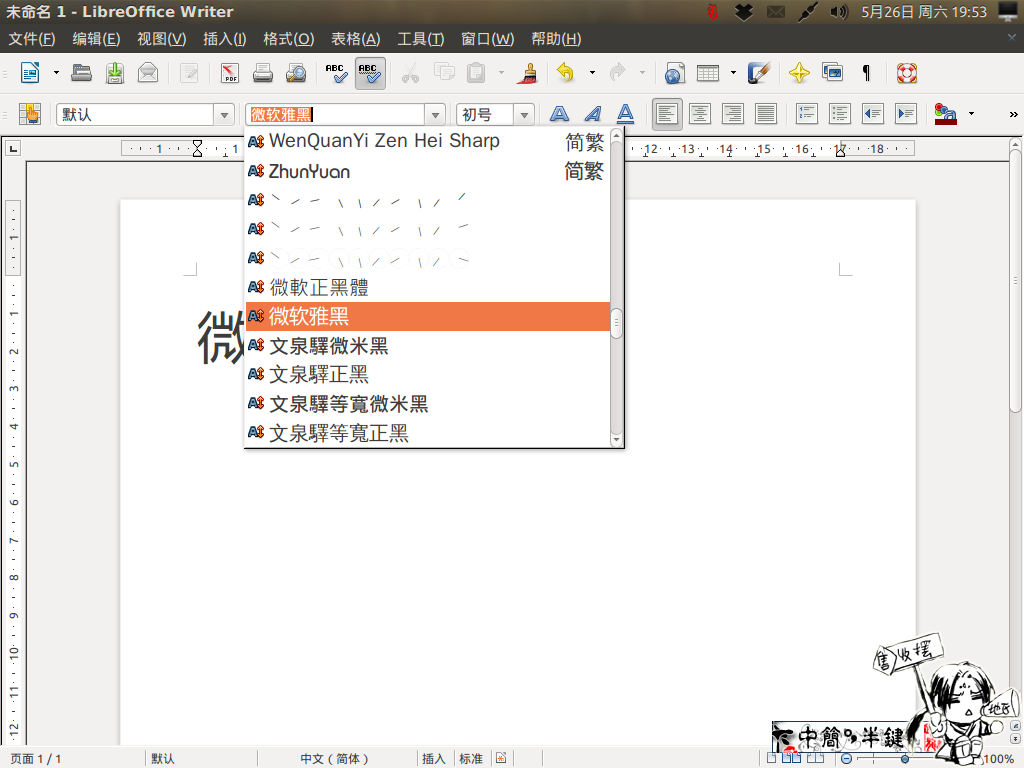
Task: Toggle bullets list
Action: 839,114
